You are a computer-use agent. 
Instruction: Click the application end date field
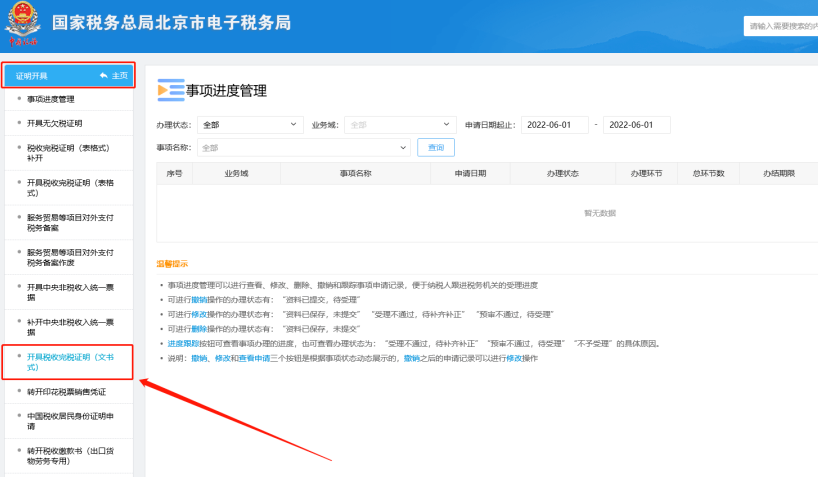click(x=635, y=125)
